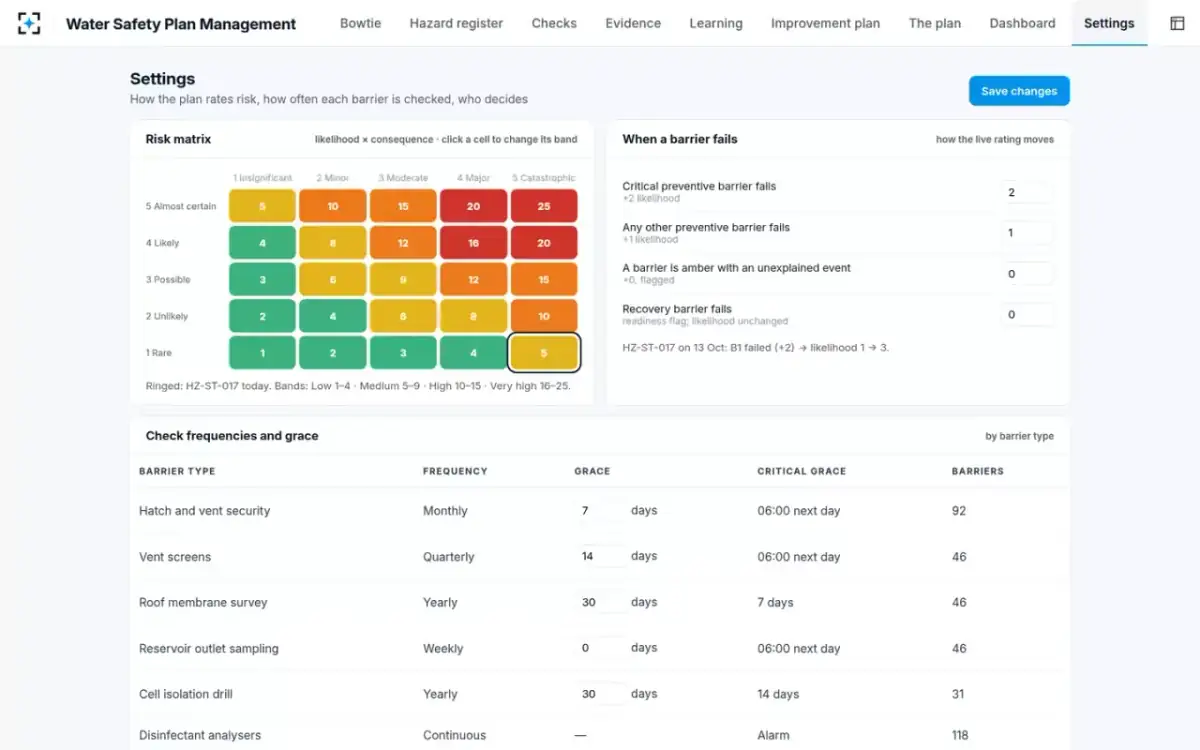
Task: Change grace days for Roof membrane survey
Action: coord(601,603)
